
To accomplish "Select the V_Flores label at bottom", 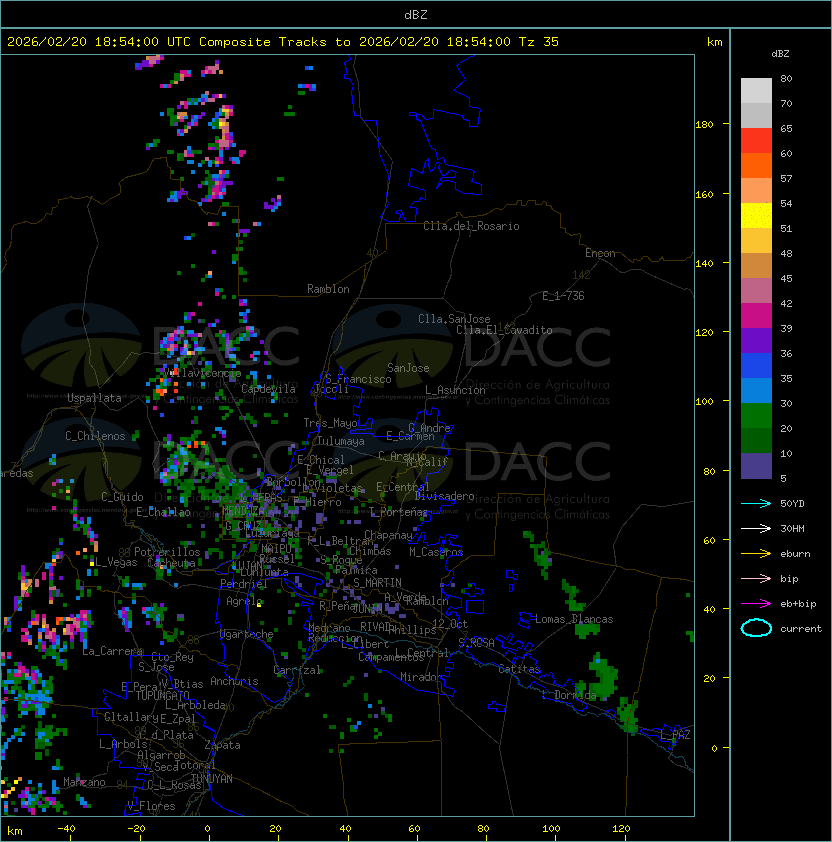I will tap(151, 806).
